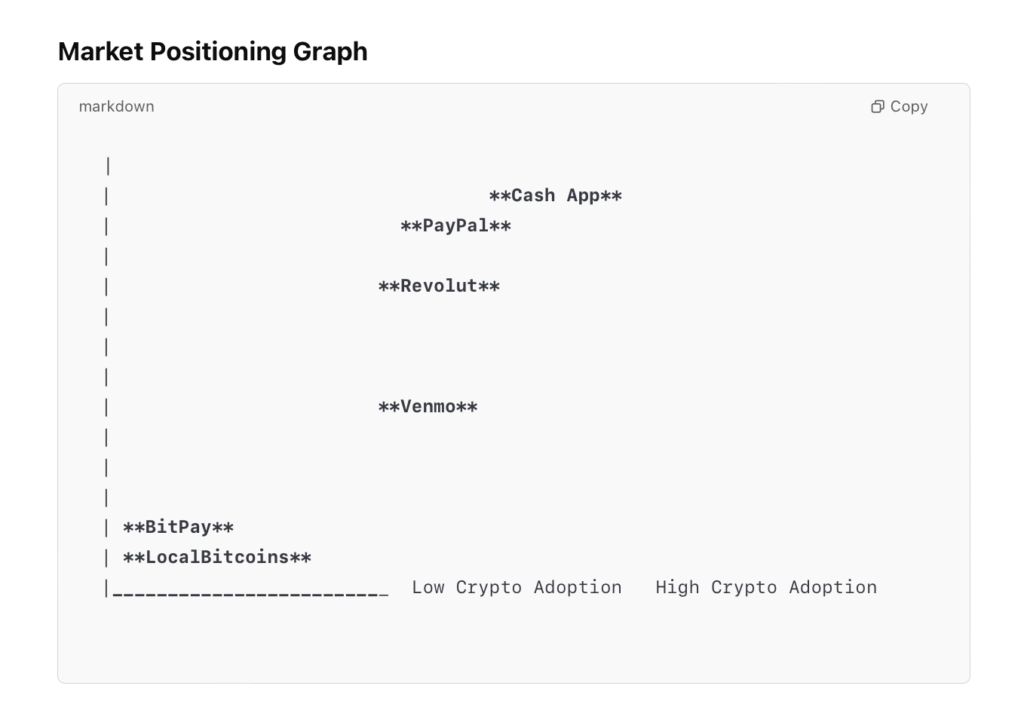
Task: Click the dashed horizontal axis line
Action: (250, 593)
